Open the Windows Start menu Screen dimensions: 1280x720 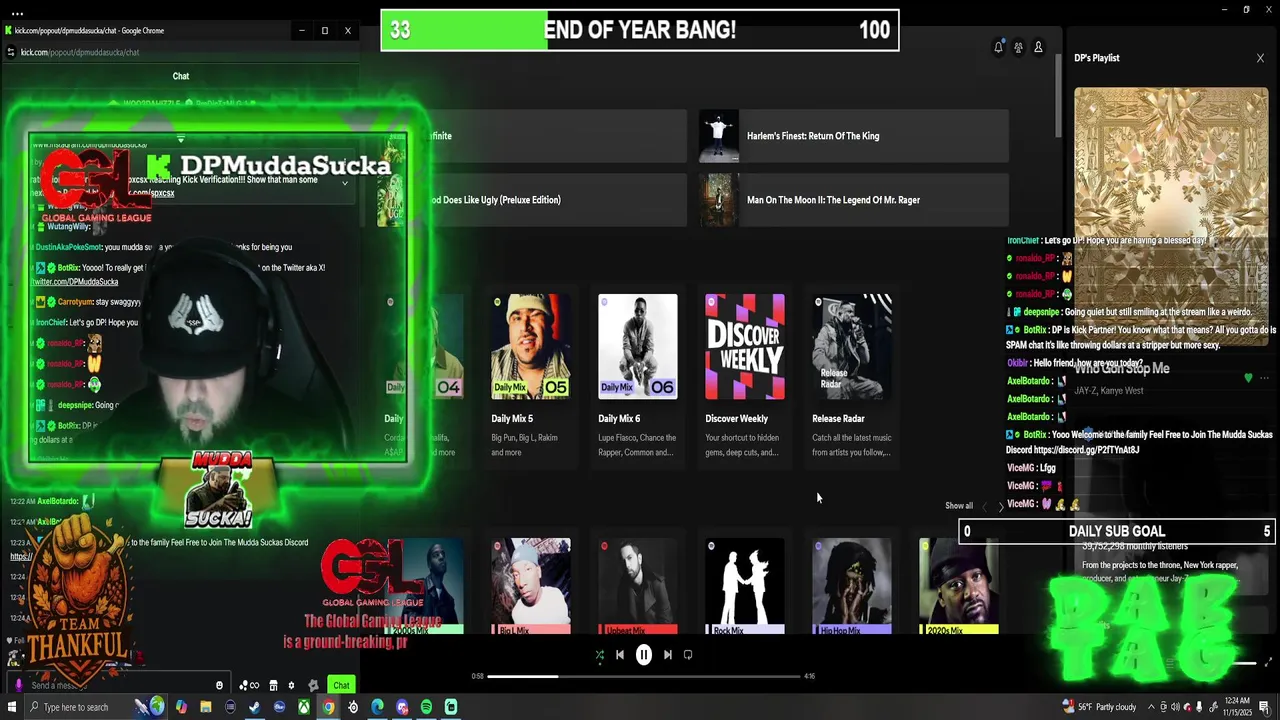[13, 707]
